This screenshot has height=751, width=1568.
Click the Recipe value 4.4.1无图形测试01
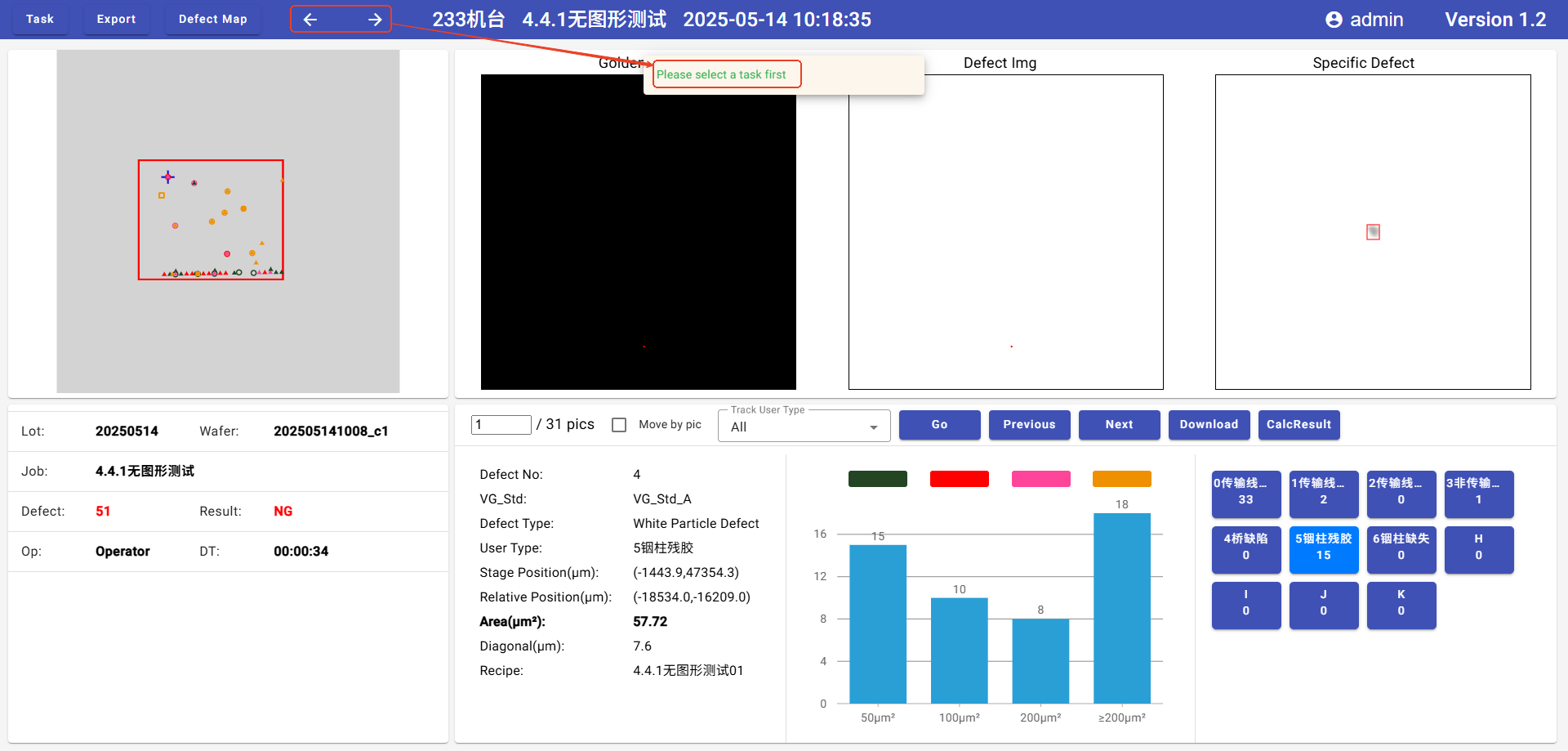(688, 670)
